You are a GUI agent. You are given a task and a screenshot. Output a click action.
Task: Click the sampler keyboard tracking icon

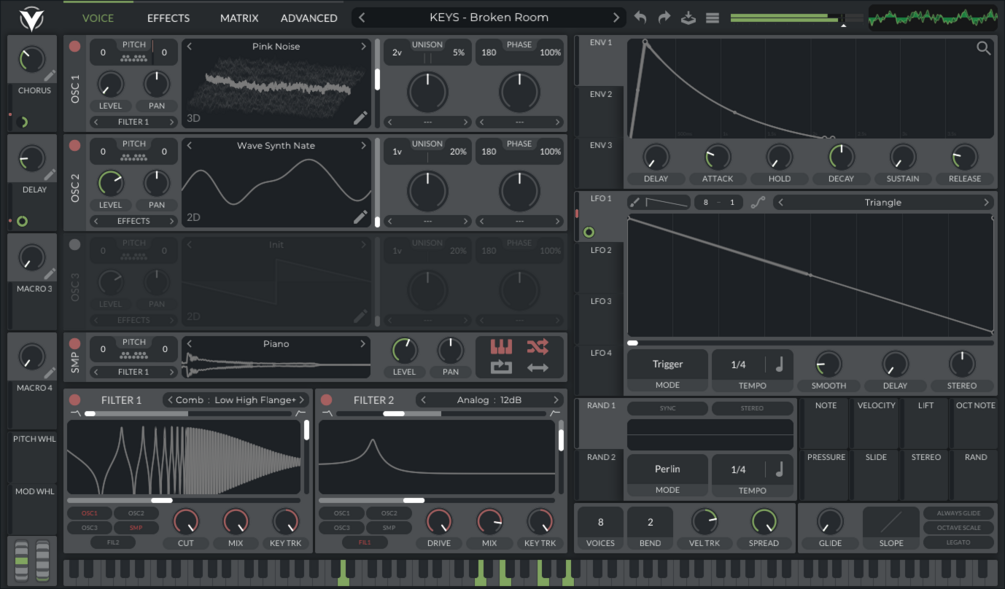click(501, 347)
